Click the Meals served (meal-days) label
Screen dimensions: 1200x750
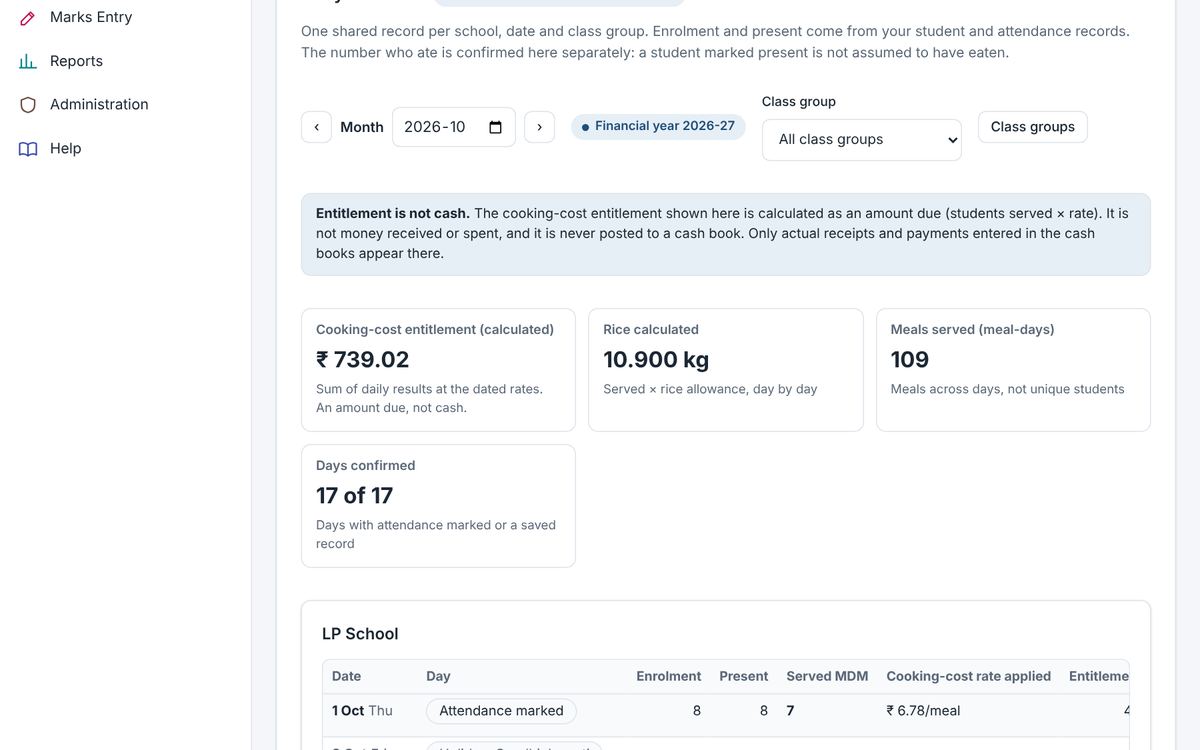973,329
